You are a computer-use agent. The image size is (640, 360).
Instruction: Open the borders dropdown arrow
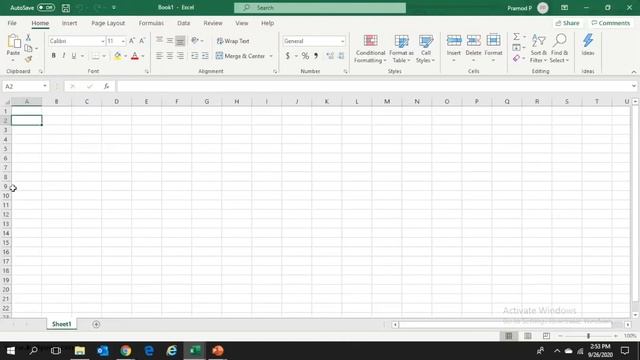(x=104, y=56)
